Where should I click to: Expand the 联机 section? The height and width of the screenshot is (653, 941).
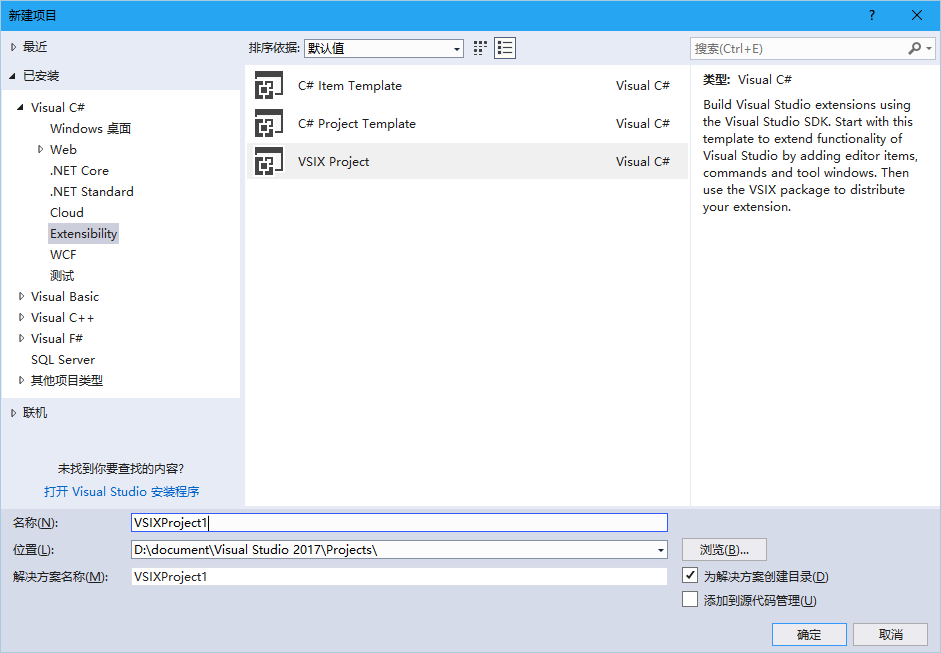[13, 413]
